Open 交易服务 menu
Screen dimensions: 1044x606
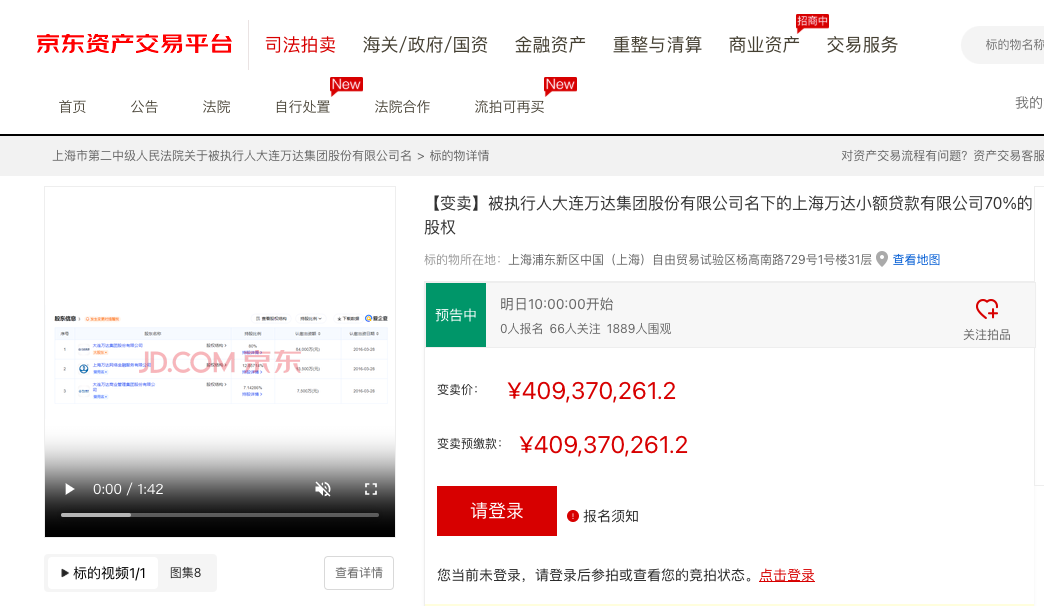point(862,45)
